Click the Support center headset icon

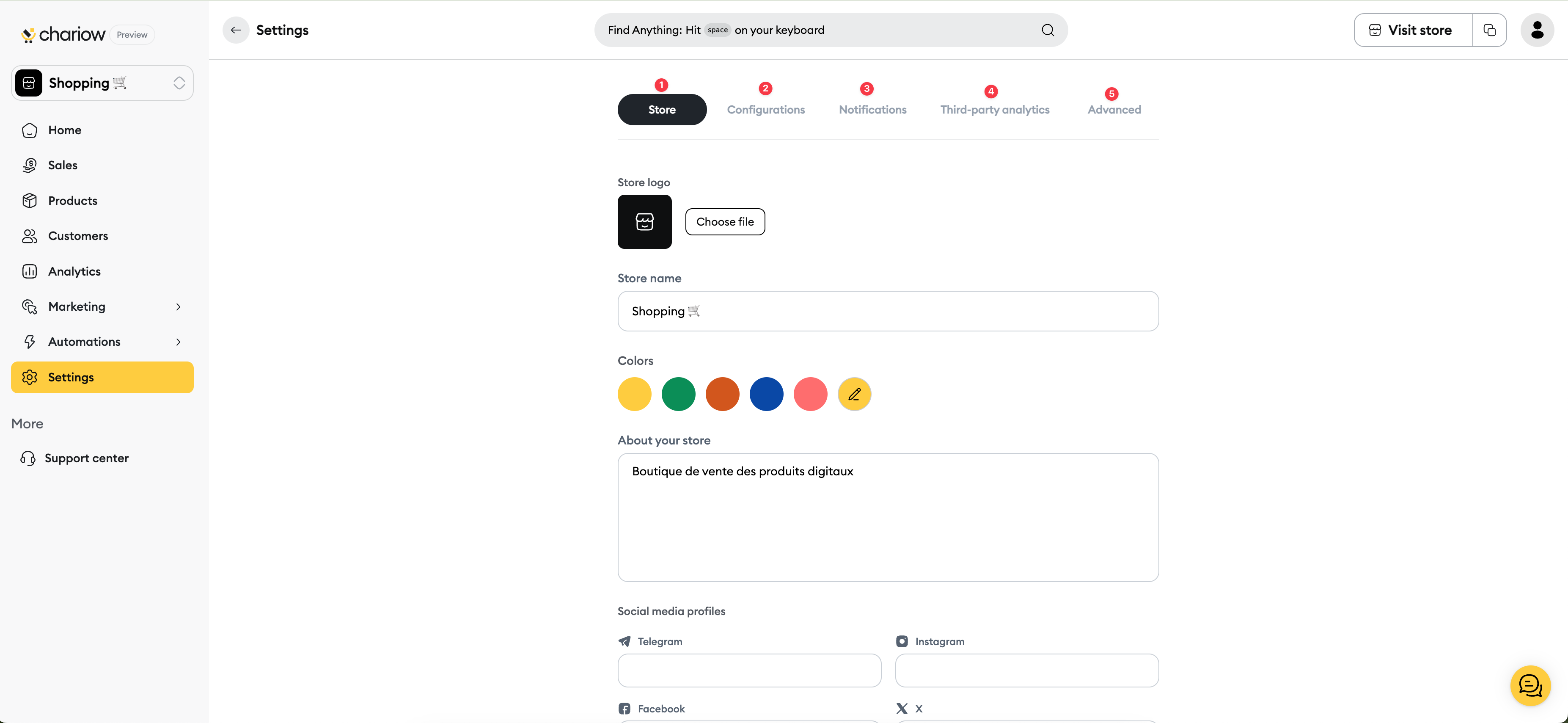click(x=28, y=458)
